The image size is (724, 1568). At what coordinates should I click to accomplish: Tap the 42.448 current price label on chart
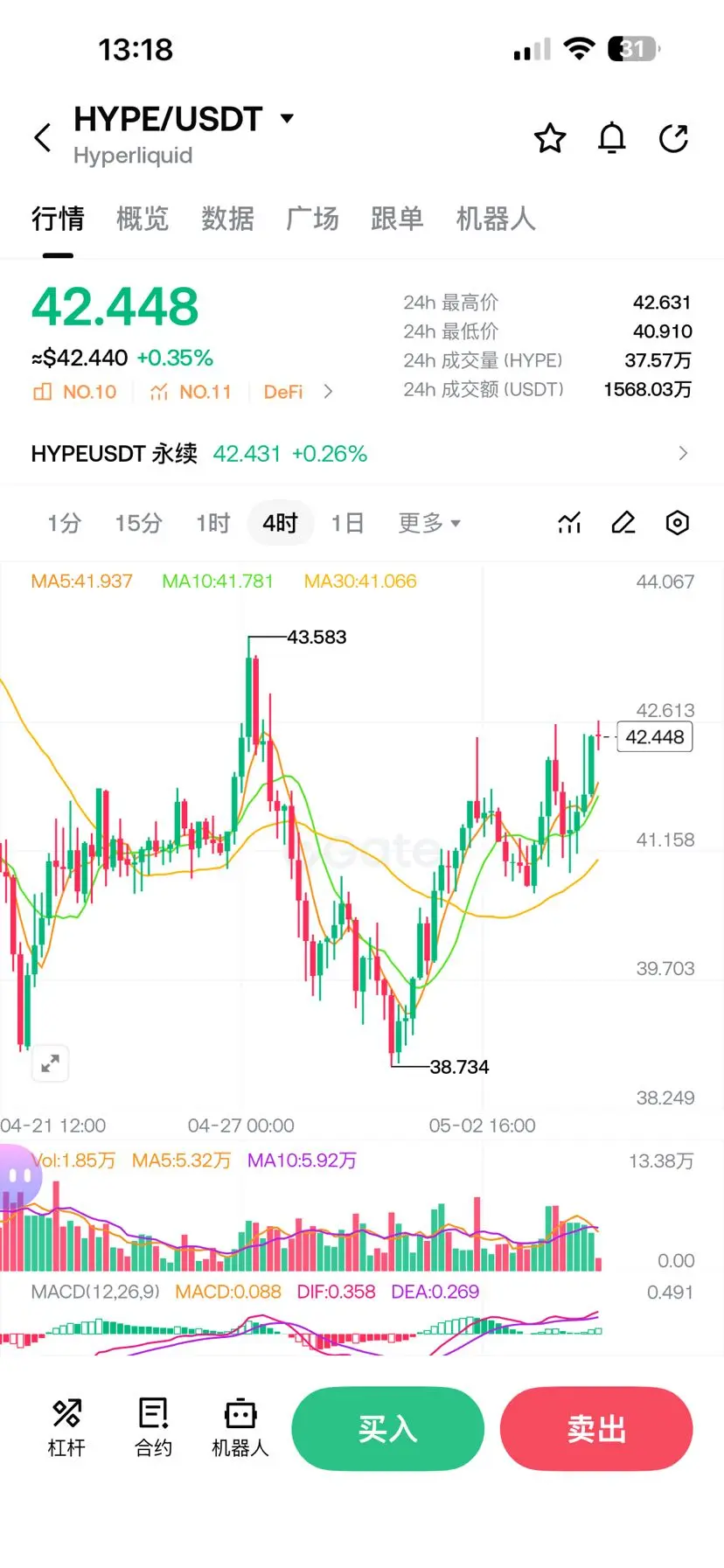click(x=655, y=736)
